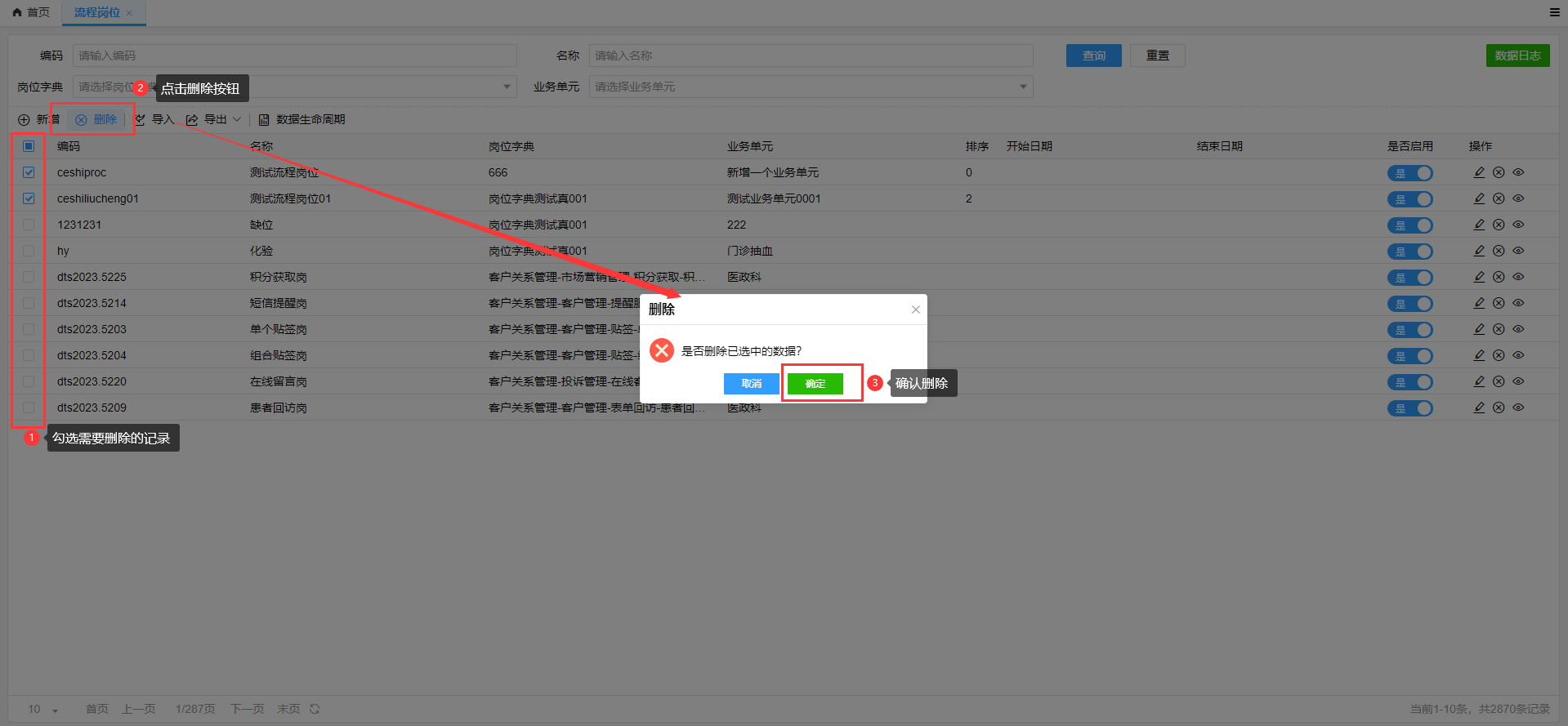
Task: Expand the 导出 export dropdown
Action: pyautogui.click(x=214, y=119)
